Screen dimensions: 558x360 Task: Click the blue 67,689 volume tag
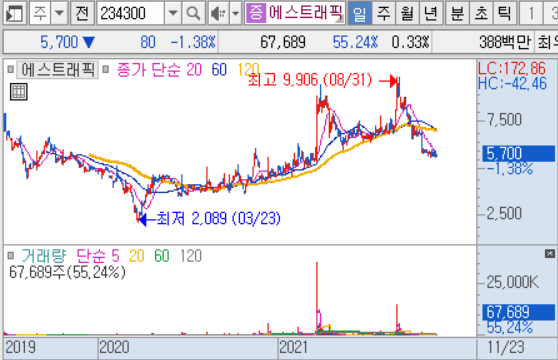518,312
